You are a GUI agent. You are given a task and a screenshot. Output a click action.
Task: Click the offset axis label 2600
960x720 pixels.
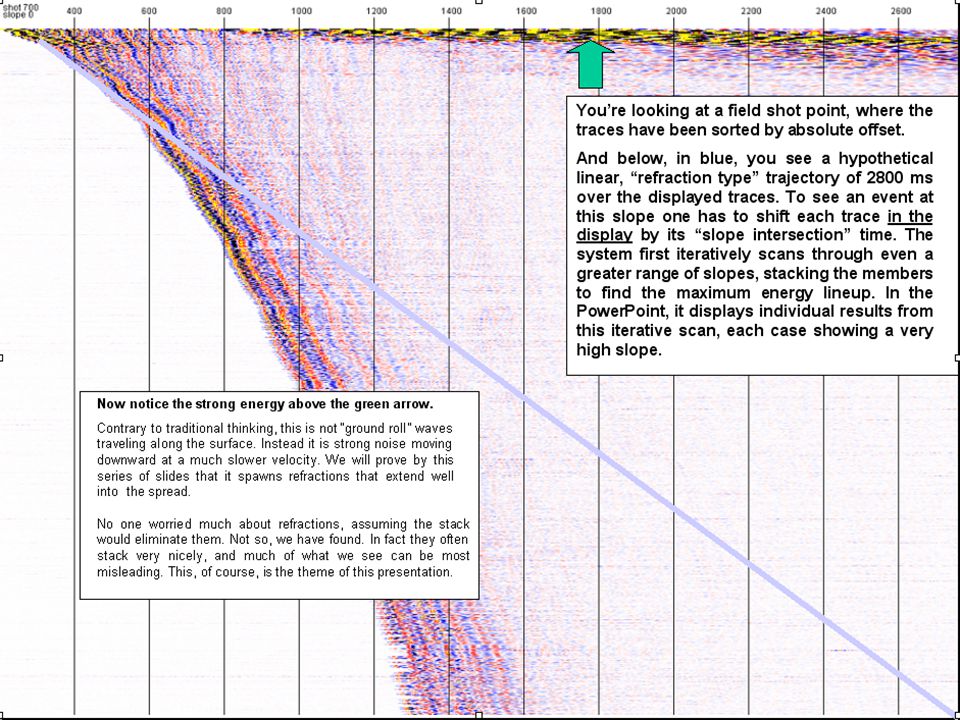(x=901, y=11)
